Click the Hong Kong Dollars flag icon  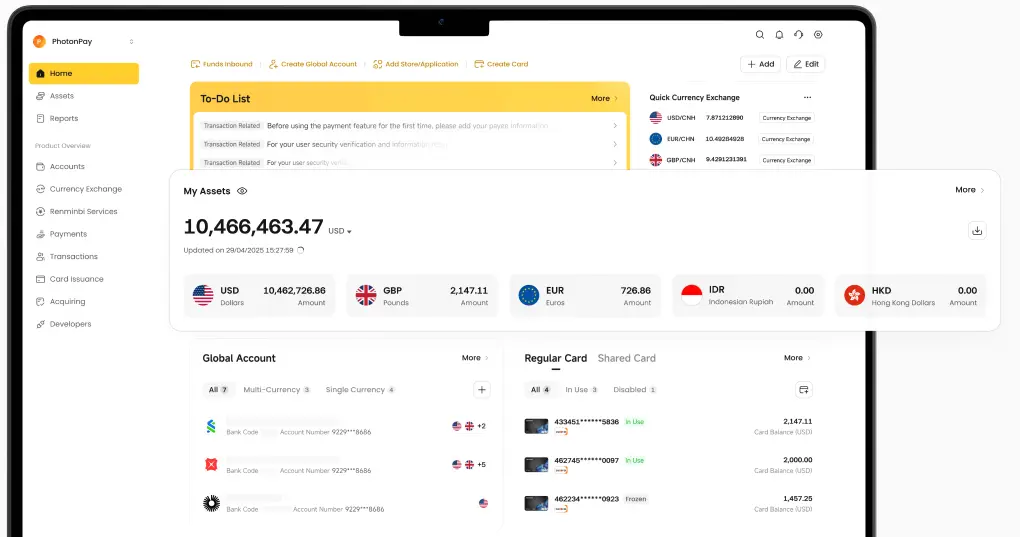(x=854, y=295)
